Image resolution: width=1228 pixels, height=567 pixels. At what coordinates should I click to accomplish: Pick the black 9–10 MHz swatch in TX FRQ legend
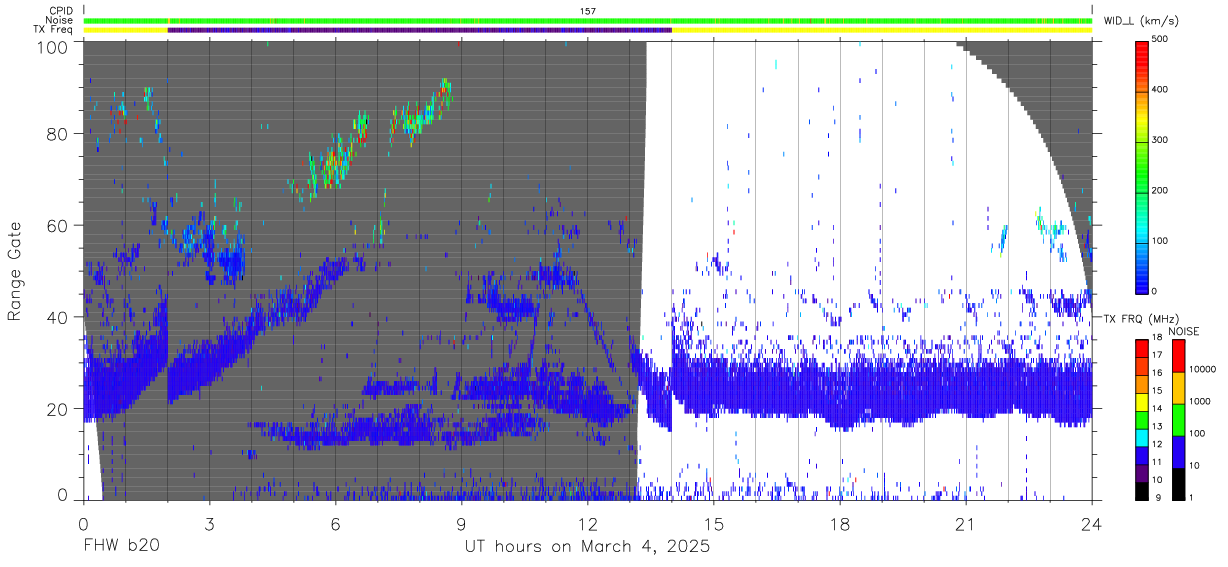point(1141,490)
